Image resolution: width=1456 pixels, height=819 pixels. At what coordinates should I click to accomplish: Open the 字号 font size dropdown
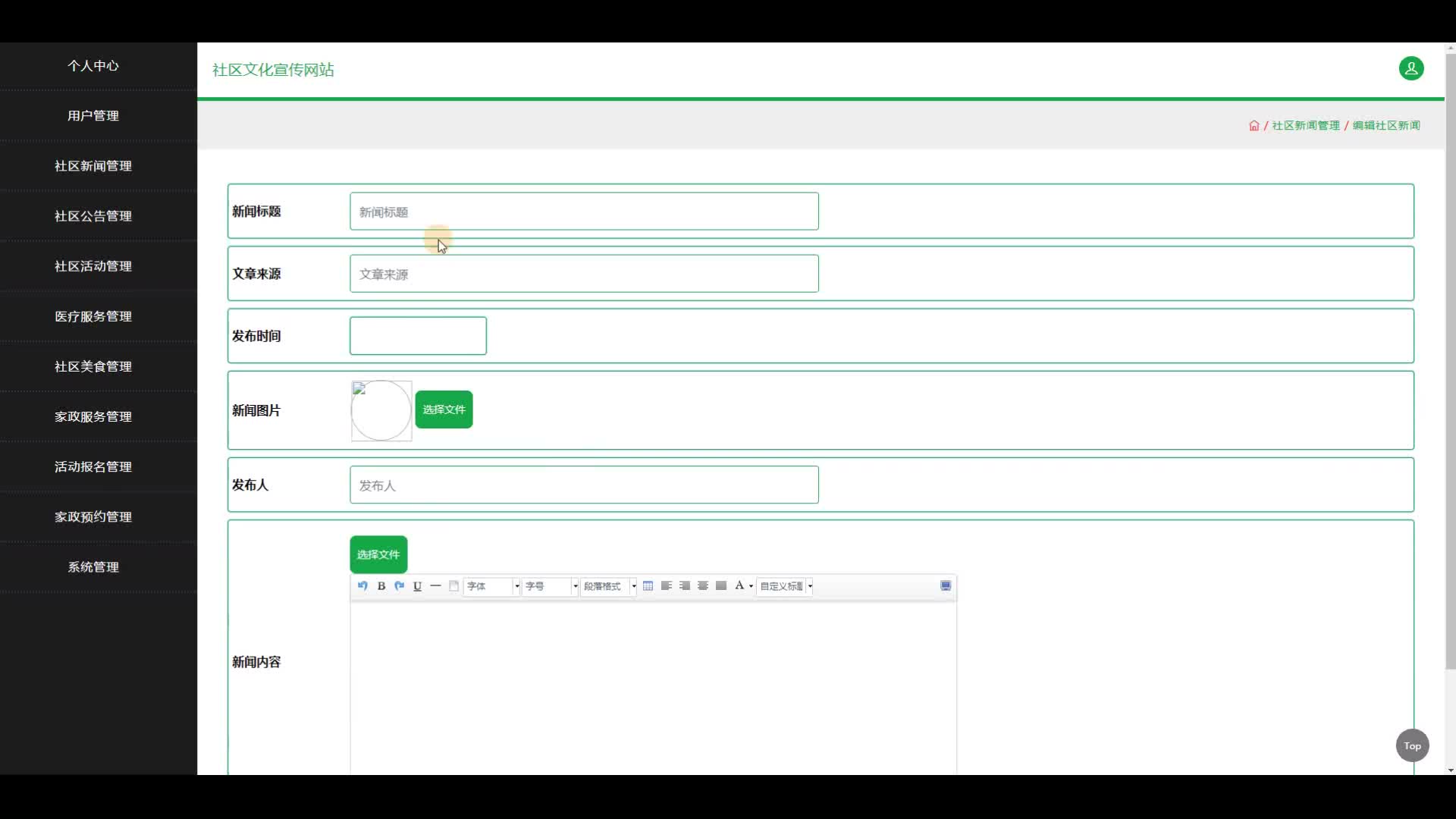[550, 586]
